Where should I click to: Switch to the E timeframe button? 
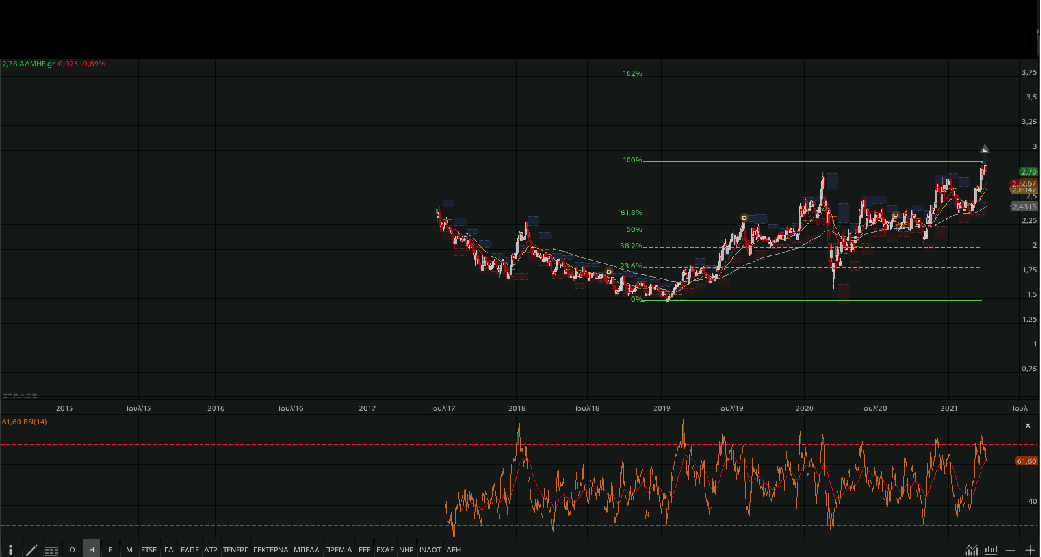[x=110, y=549]
